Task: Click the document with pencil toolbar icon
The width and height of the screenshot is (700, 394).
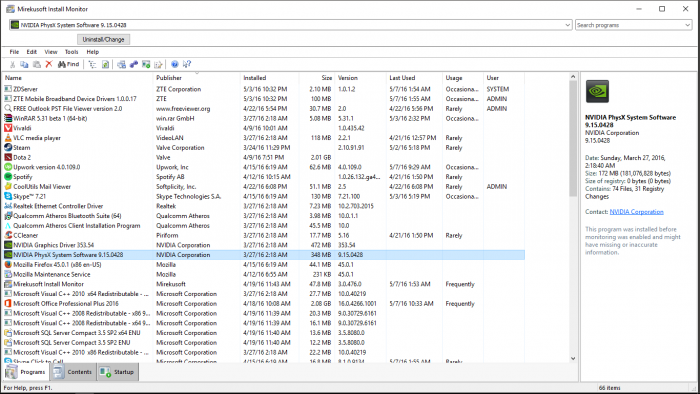Action: point(158,65)
